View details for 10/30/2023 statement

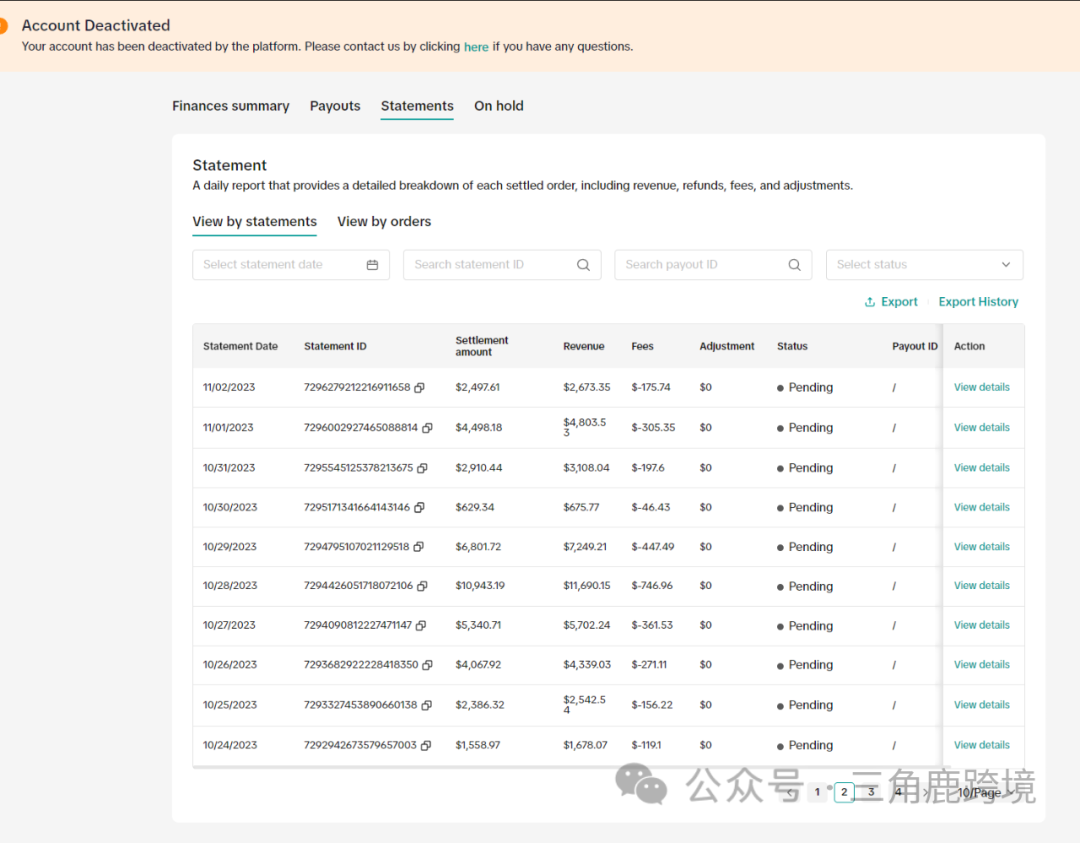(x=982, y=507)
